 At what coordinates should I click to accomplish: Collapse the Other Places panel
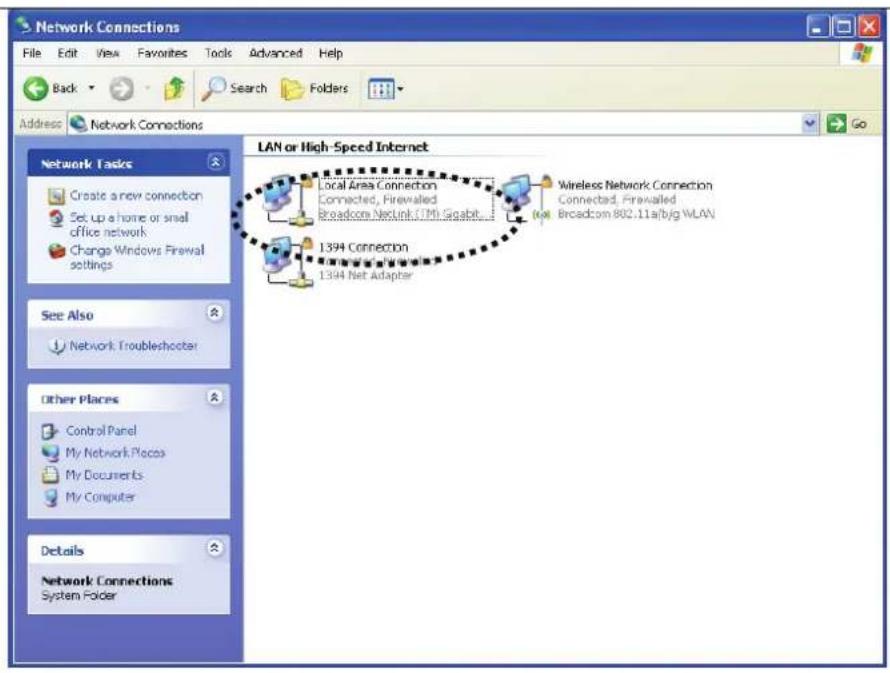pyautogui.click(x=215, y=397)
